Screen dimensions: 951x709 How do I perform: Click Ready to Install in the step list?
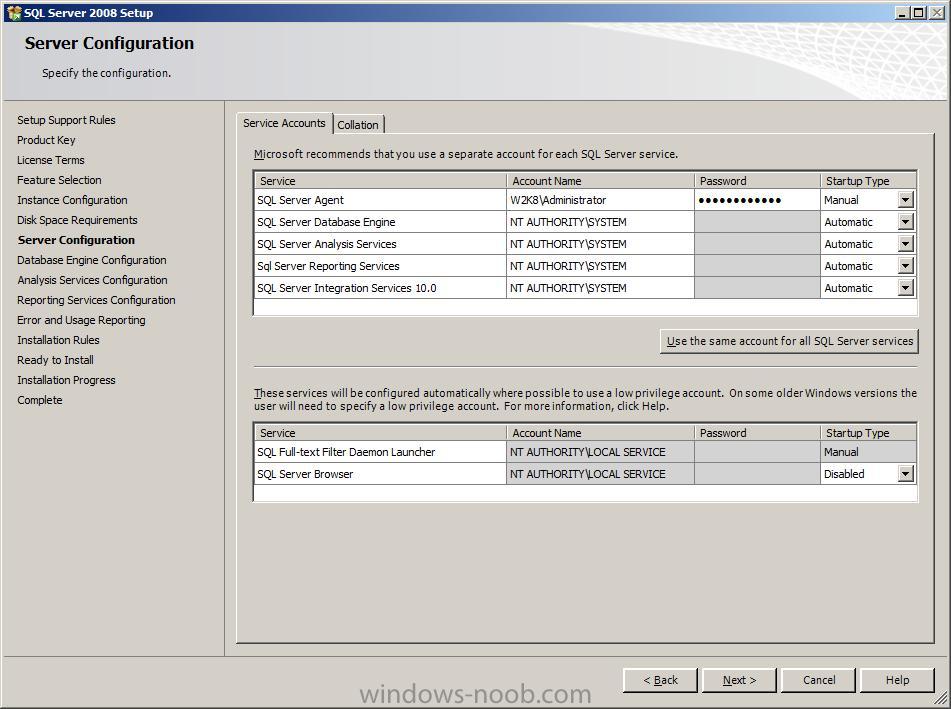55,360
